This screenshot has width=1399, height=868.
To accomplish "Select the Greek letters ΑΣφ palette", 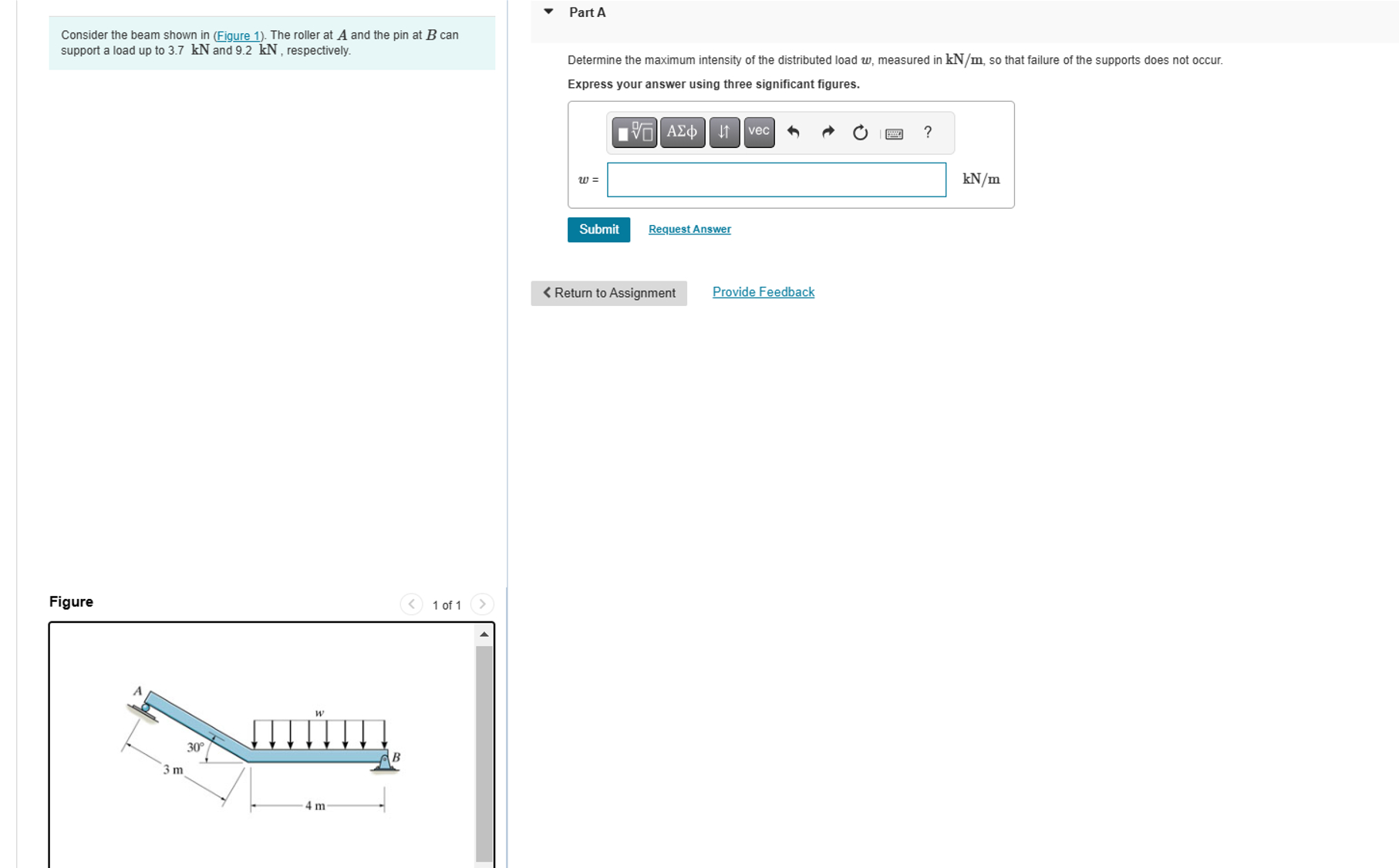I will (681, 132).
